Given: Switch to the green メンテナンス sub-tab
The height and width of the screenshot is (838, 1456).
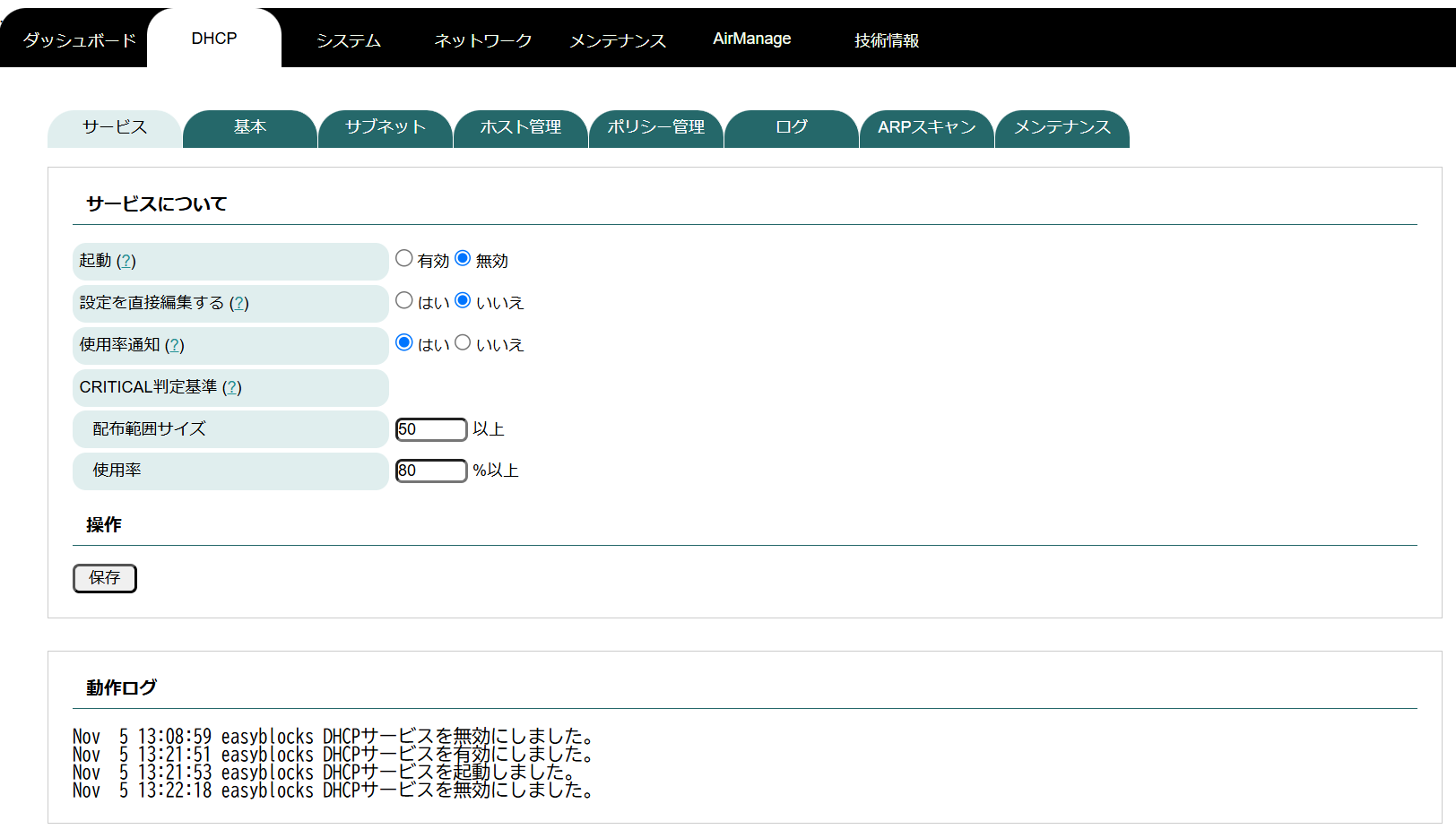Looking at the screenshot, I should tap(1062, 128).
